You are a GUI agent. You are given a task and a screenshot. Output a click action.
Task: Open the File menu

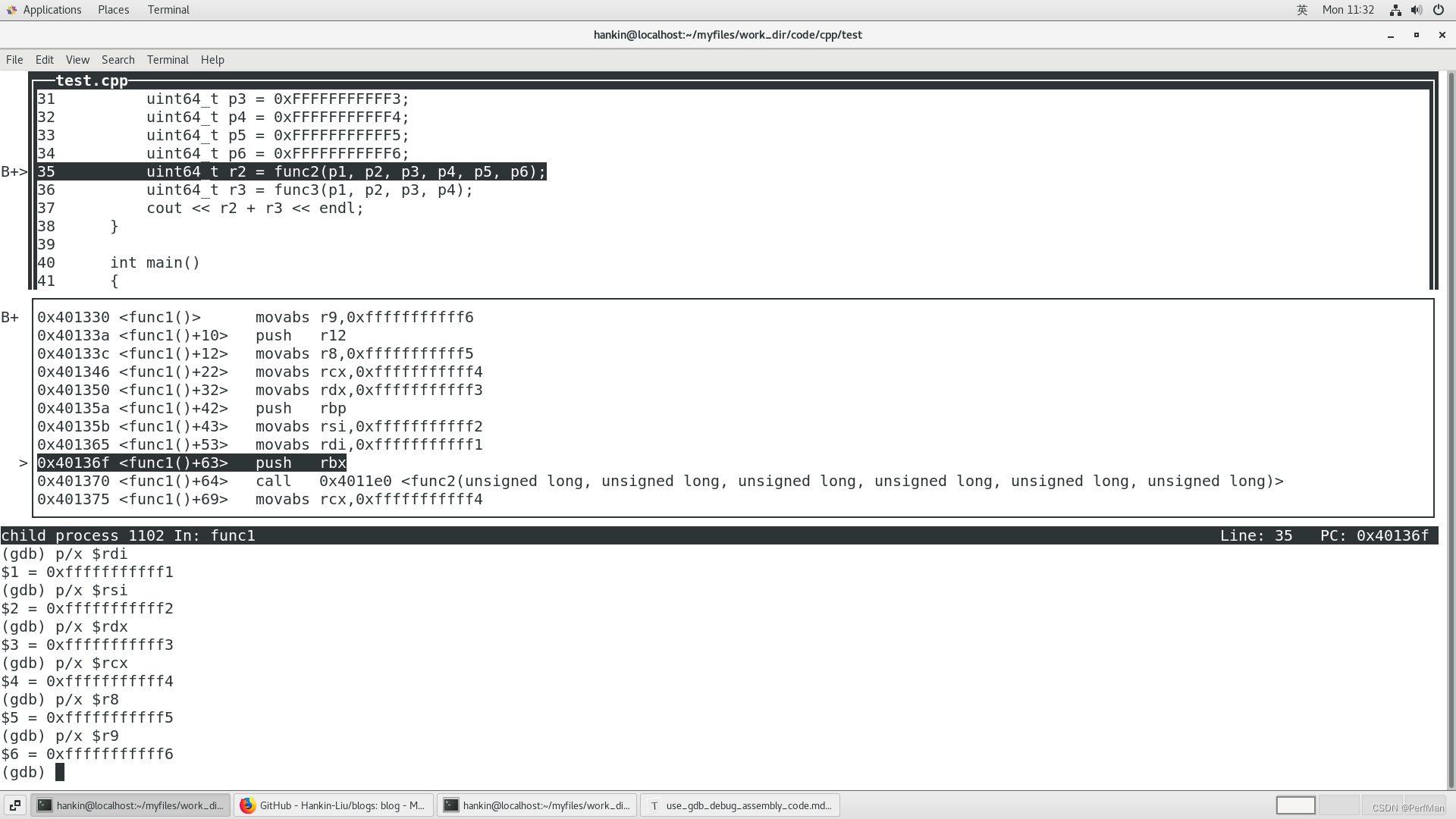click(x=14, y=60)
